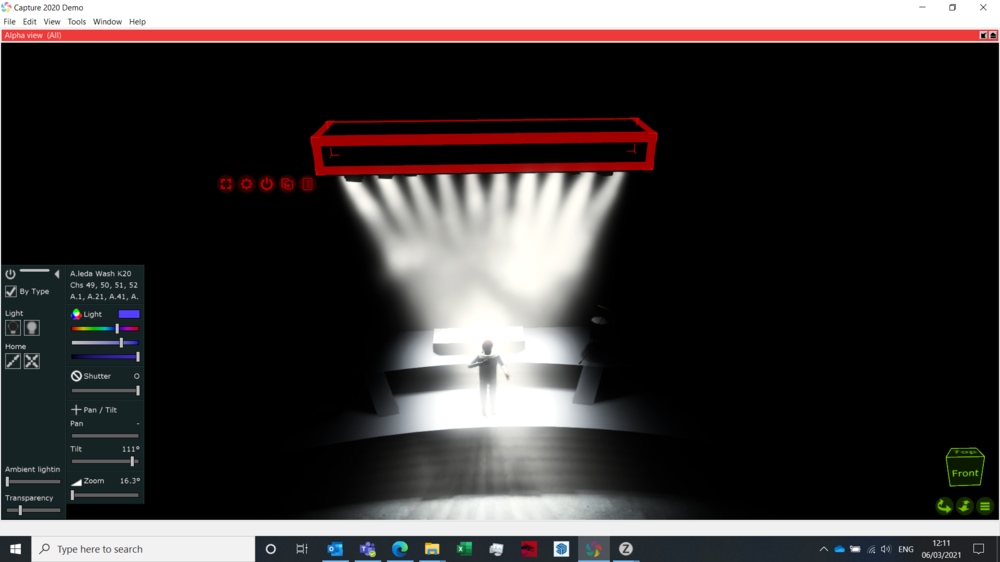Collapse the panel using the left arrow
The height and width of the screenshot is (562, 1000).
point(57,274)
